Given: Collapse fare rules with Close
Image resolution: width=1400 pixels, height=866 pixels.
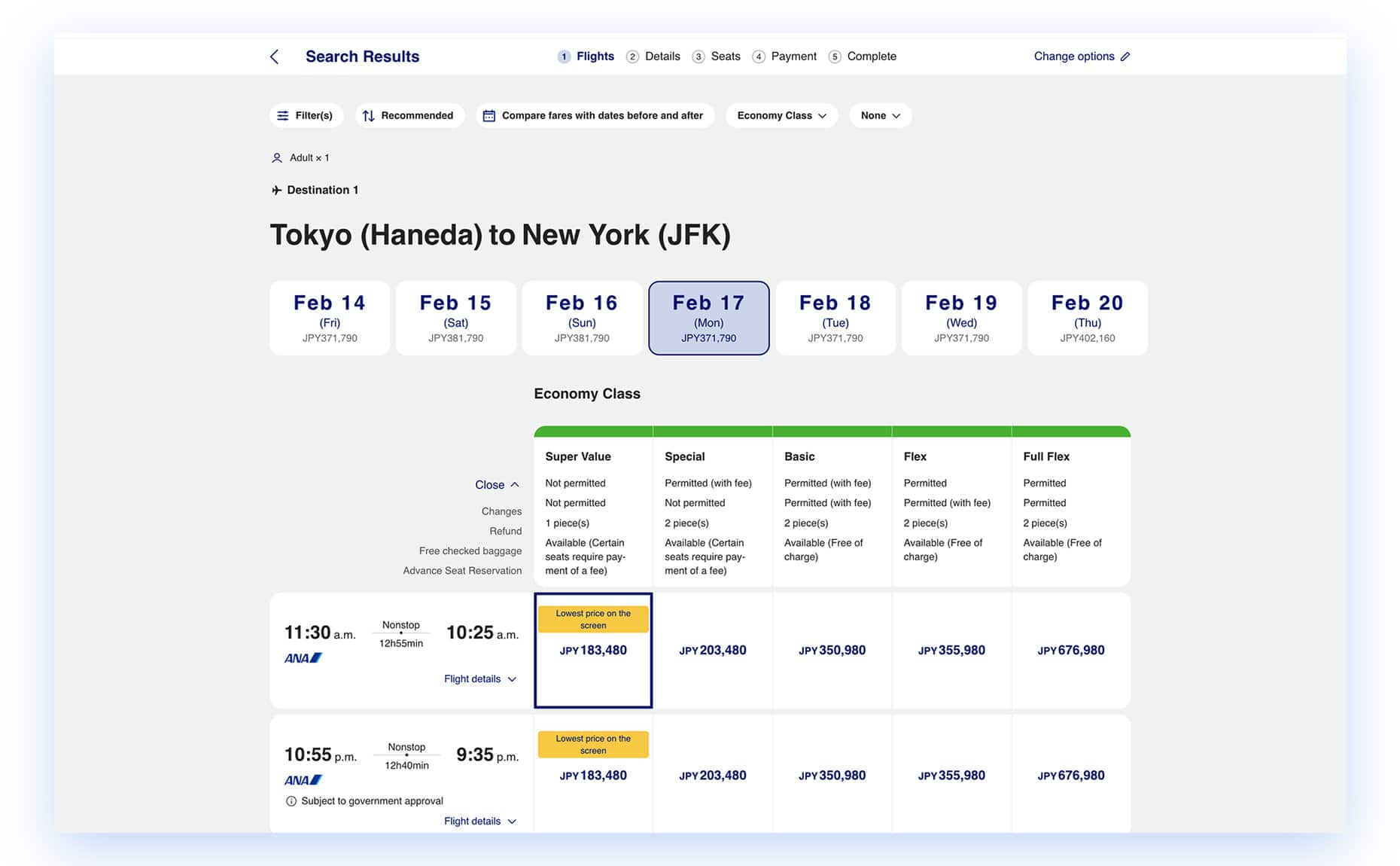Looking at the screenshot, I should (x=497, y=485).
